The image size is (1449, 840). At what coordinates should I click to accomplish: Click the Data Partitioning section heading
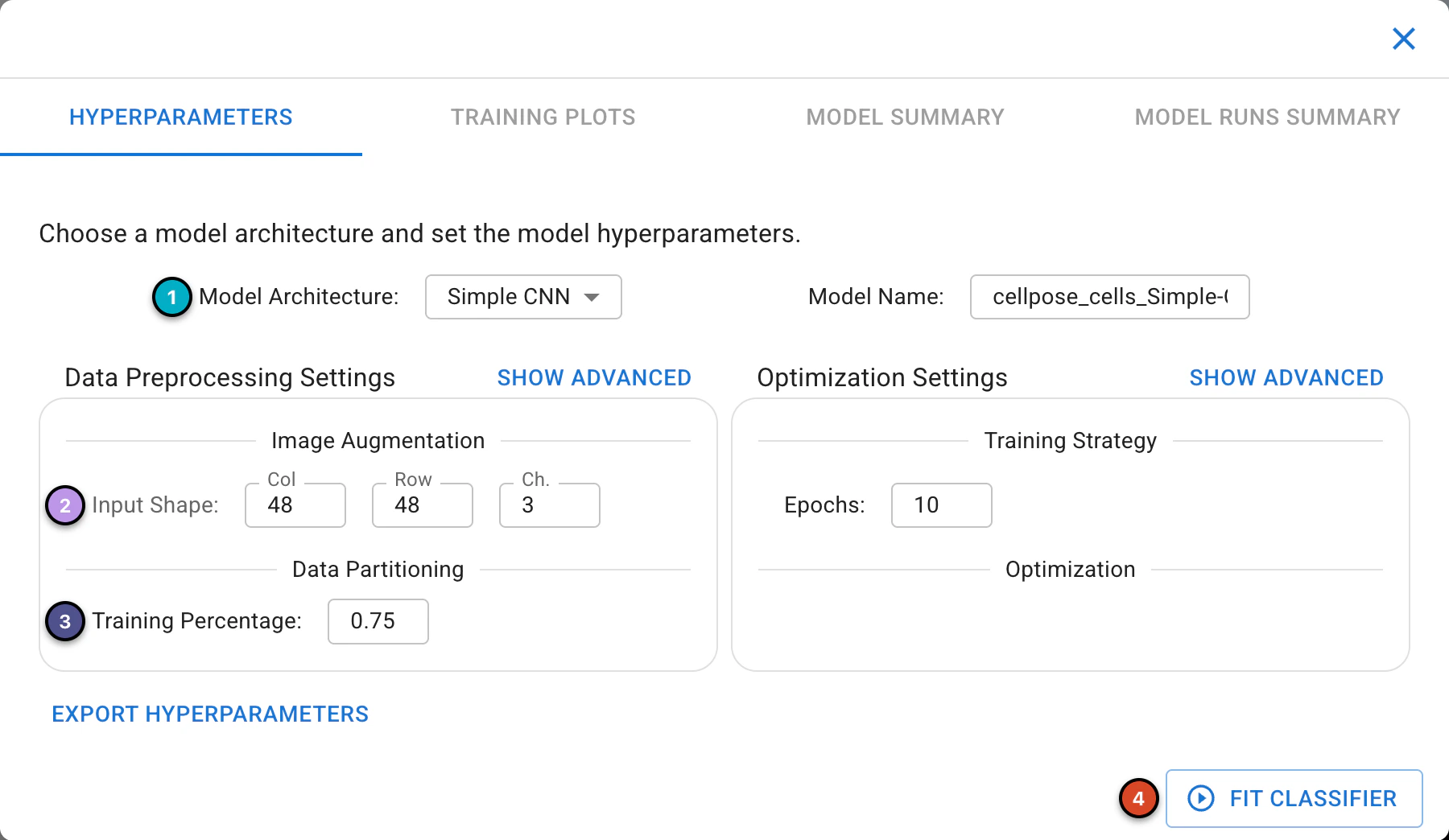click(378, 570)
